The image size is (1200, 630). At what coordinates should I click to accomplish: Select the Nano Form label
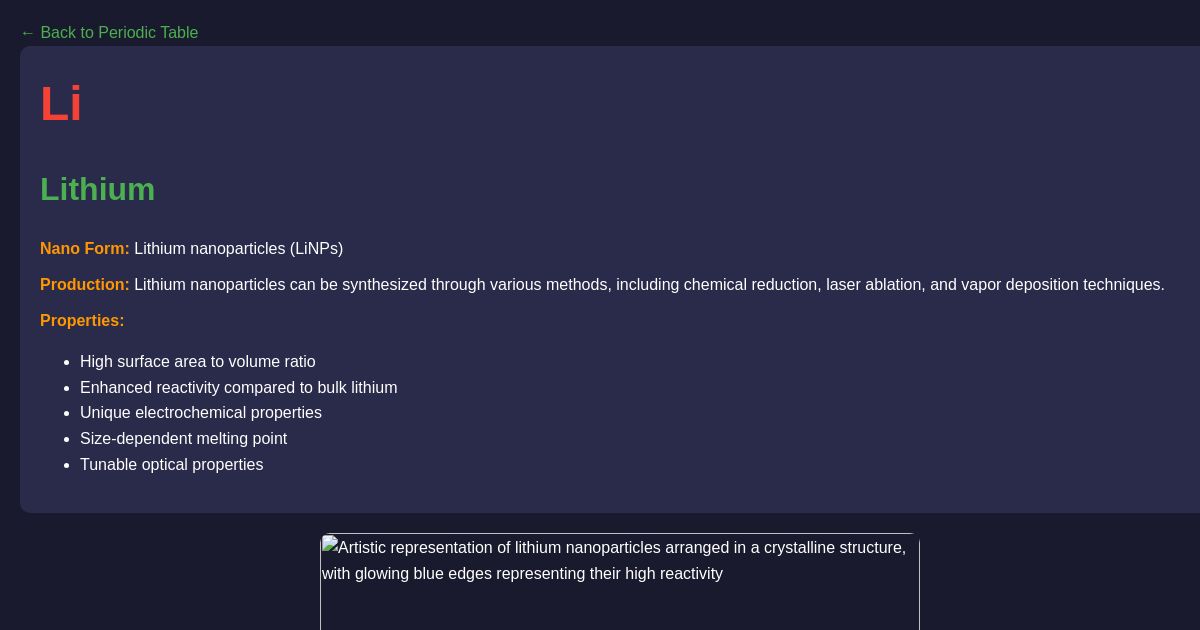[85, 249]
